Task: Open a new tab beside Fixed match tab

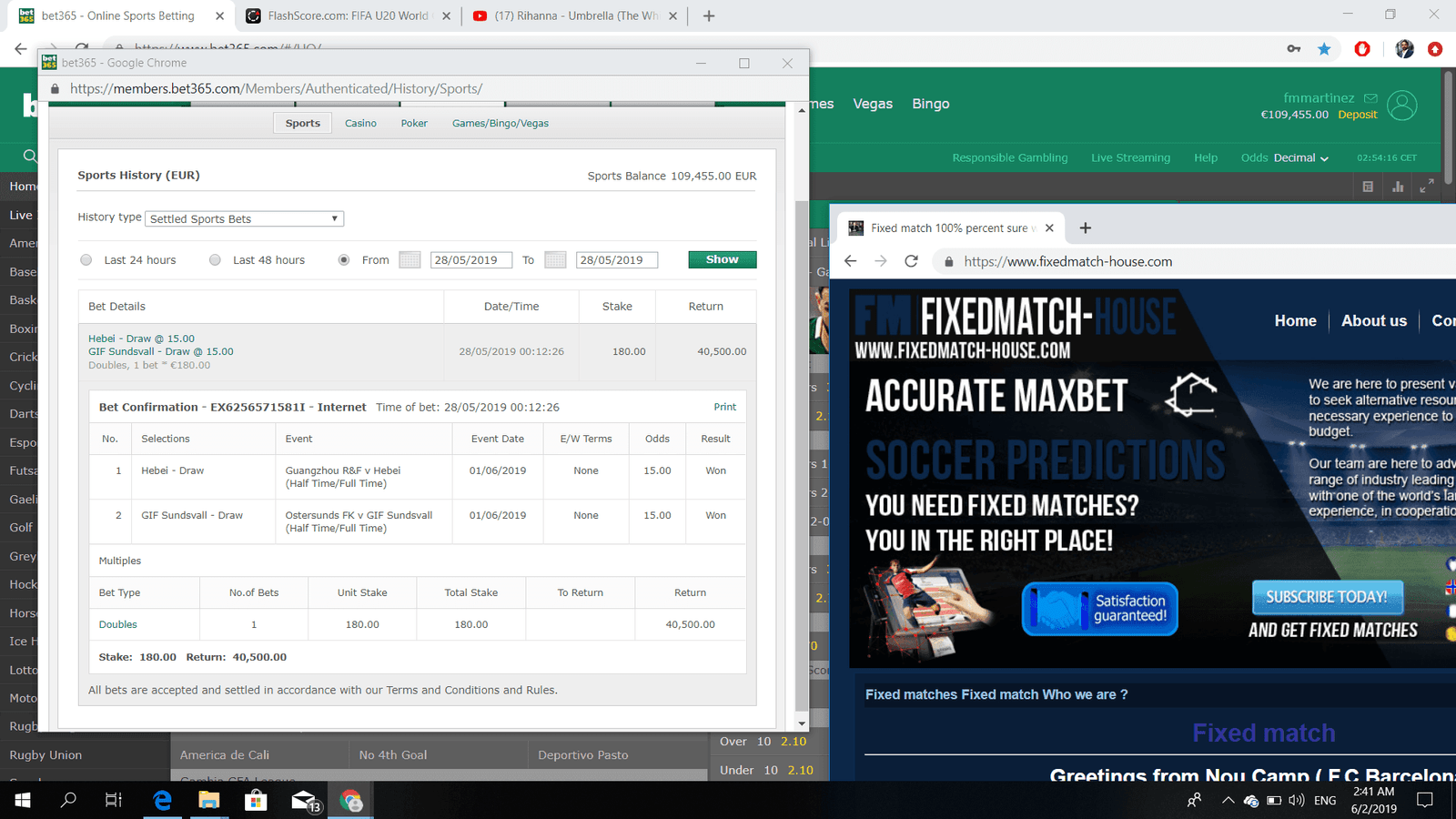Action: [x=1085, y=228]
